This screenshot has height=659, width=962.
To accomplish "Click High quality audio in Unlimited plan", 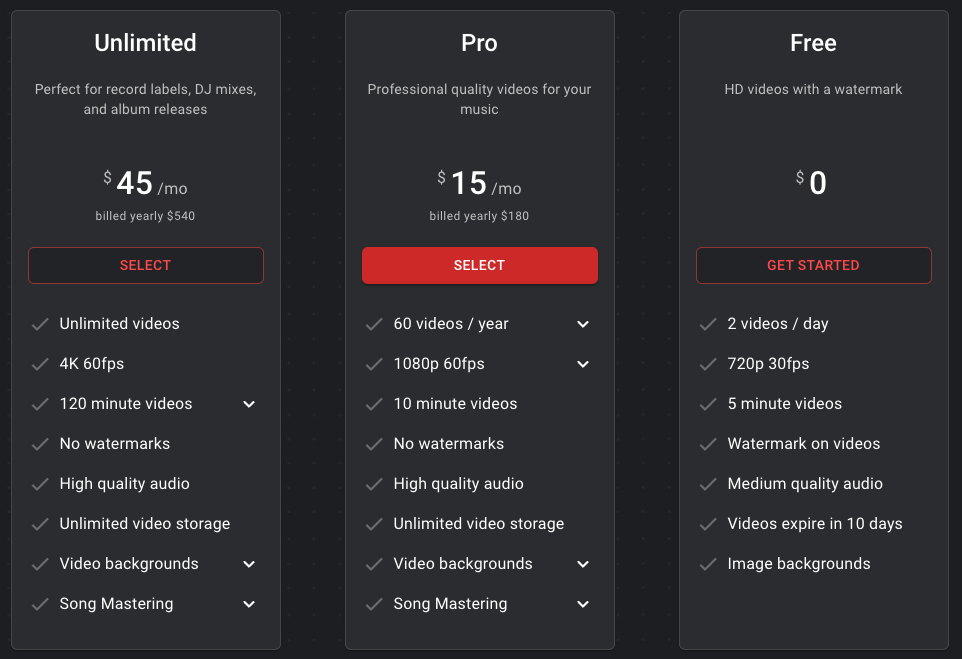I will pos(124,484).
